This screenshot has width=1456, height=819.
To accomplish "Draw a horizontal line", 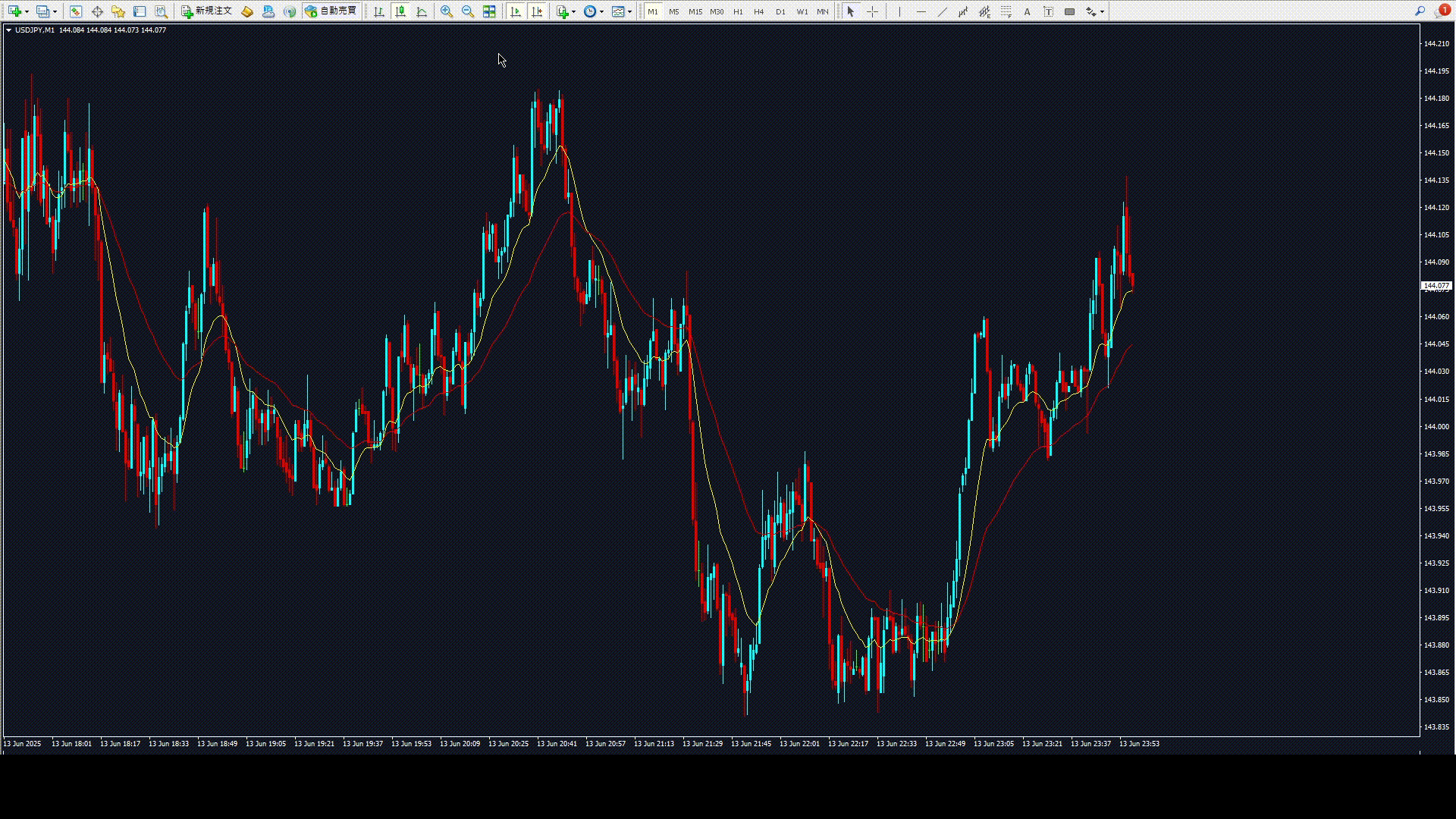I will [x=921, y=11].
